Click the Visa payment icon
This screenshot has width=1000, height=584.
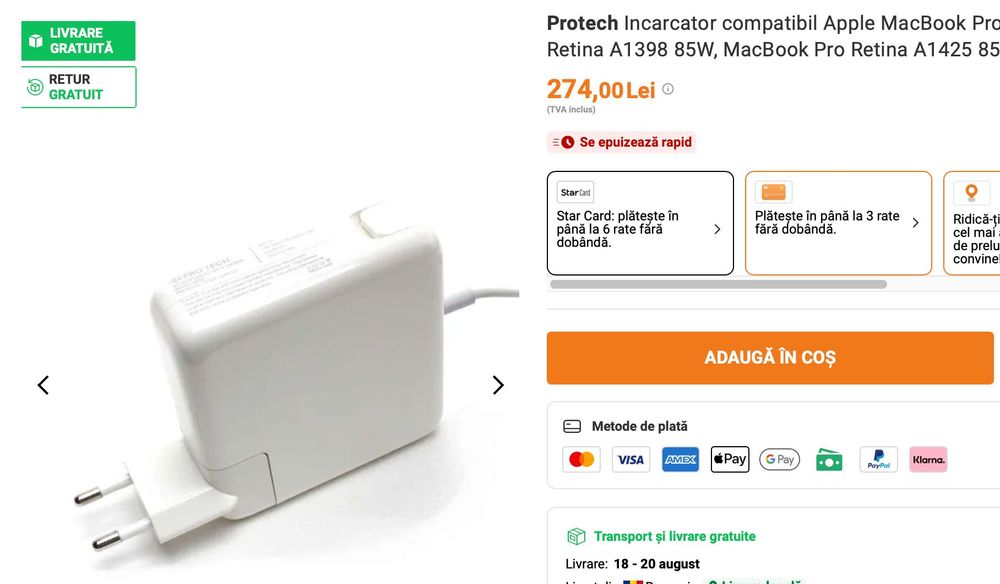point(631,460)
